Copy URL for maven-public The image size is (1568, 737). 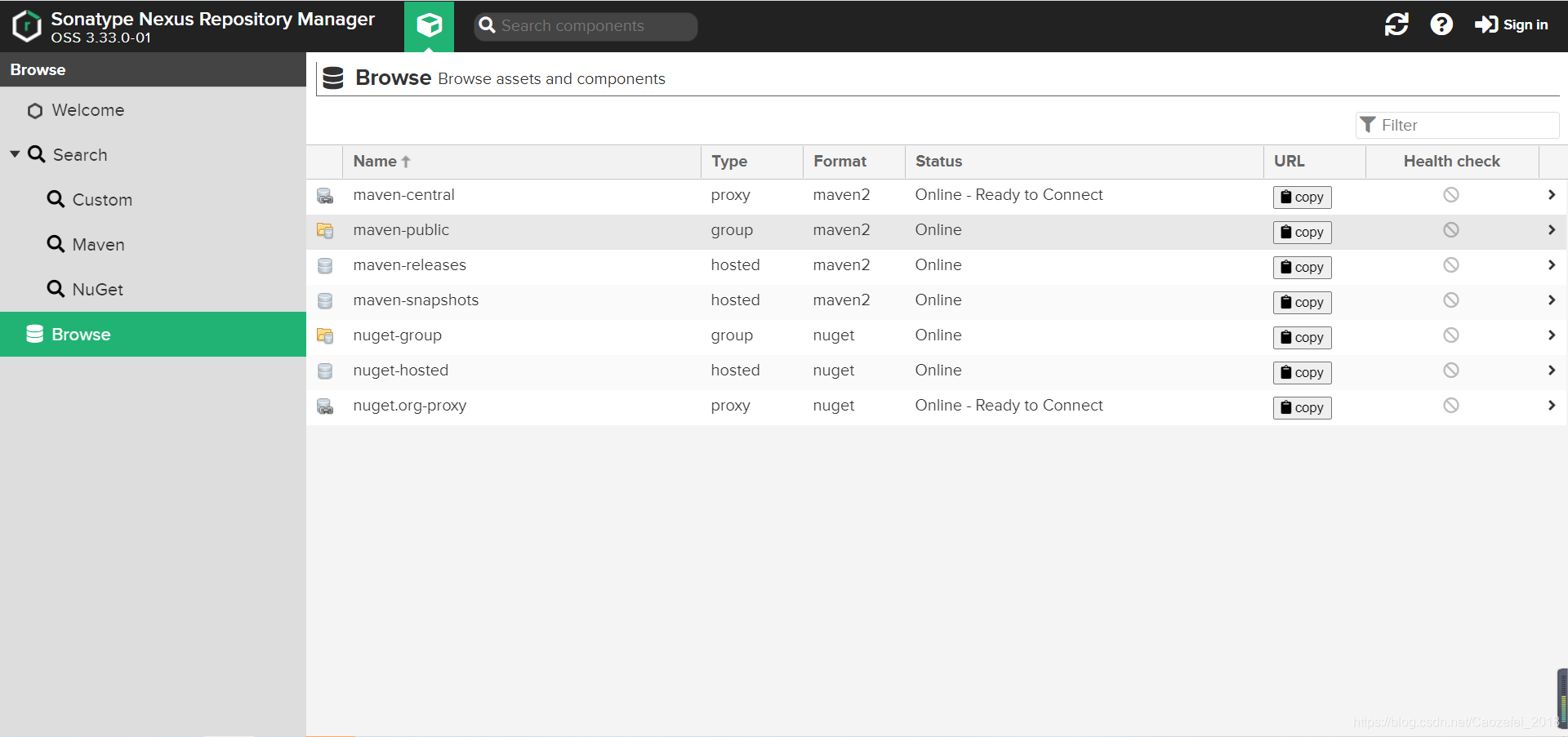[1302, 232]
